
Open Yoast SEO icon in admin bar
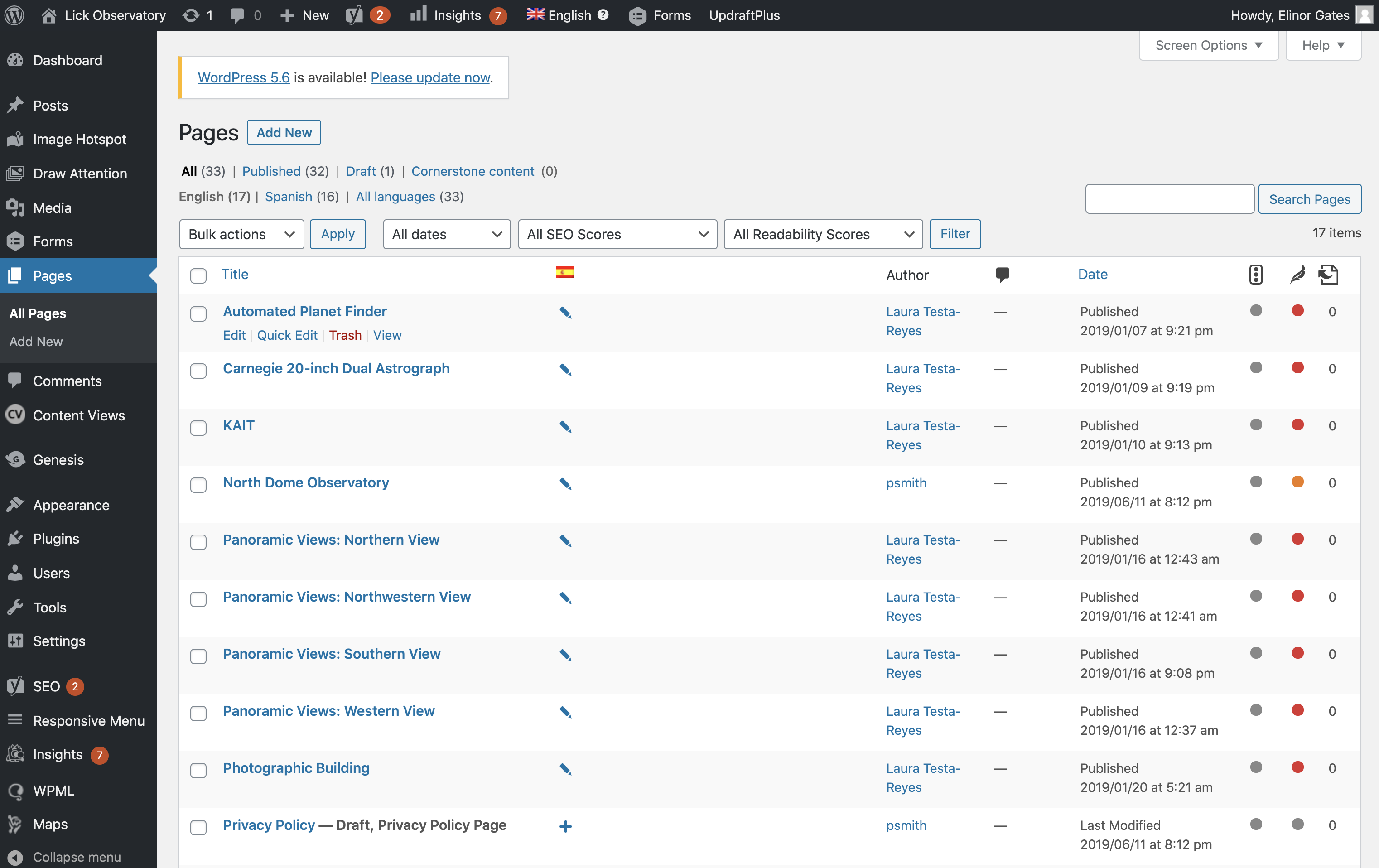(354, 15)
